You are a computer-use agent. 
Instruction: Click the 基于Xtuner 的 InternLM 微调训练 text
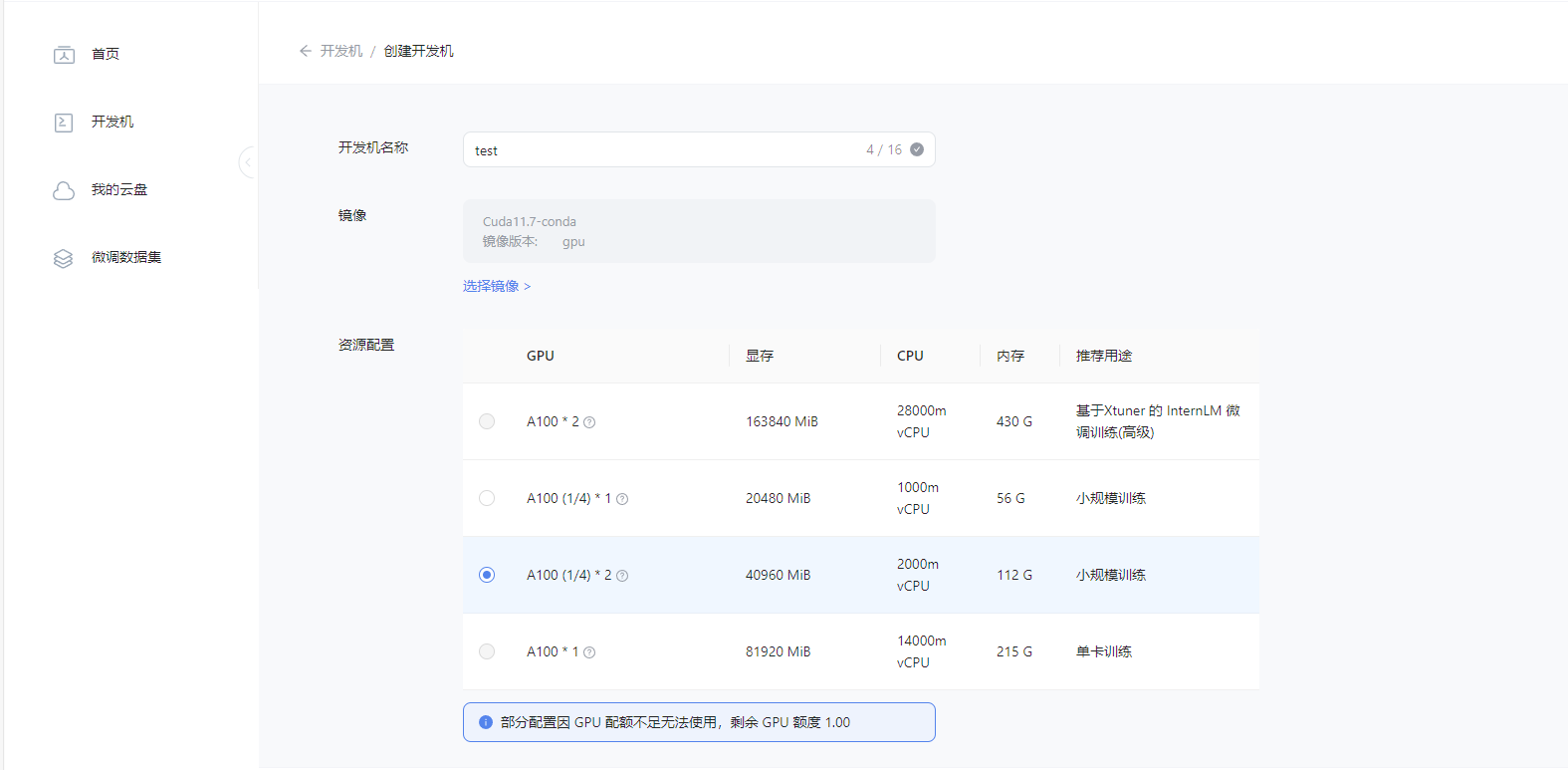[1158, 421]
